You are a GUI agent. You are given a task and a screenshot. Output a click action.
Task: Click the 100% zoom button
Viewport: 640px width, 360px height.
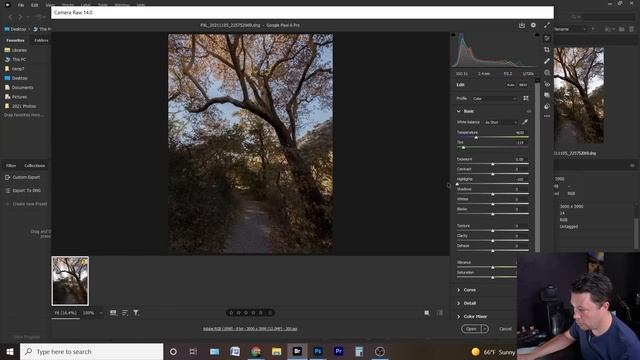[x=88, y=313]
